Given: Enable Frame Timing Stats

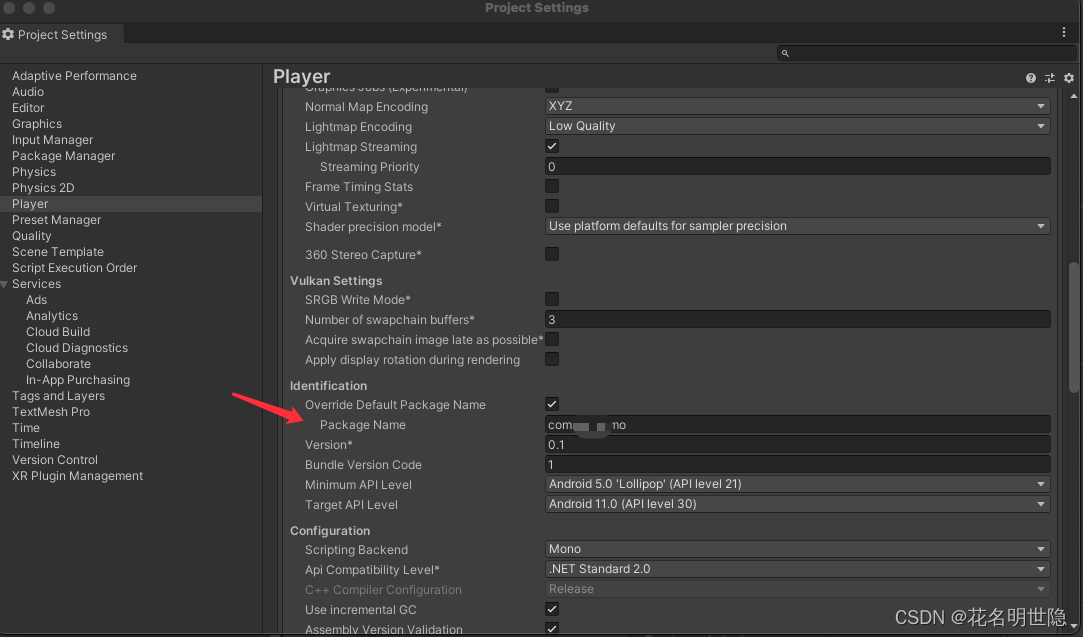Looking at the screenshot, I should pyautogui.click(x=551, y=186).
